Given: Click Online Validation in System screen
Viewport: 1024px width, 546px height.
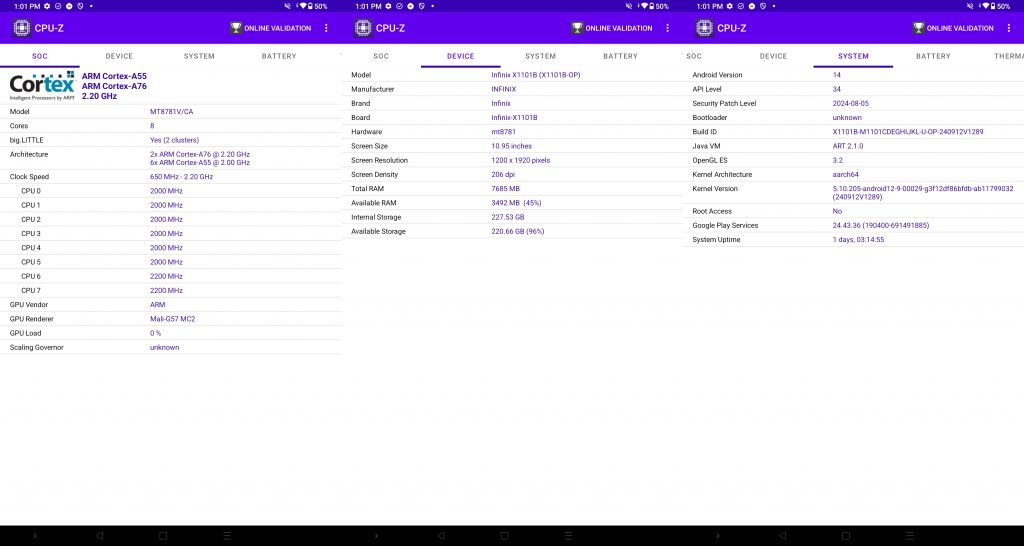Looking at the screenshot, I should click(x=953, y=28).
